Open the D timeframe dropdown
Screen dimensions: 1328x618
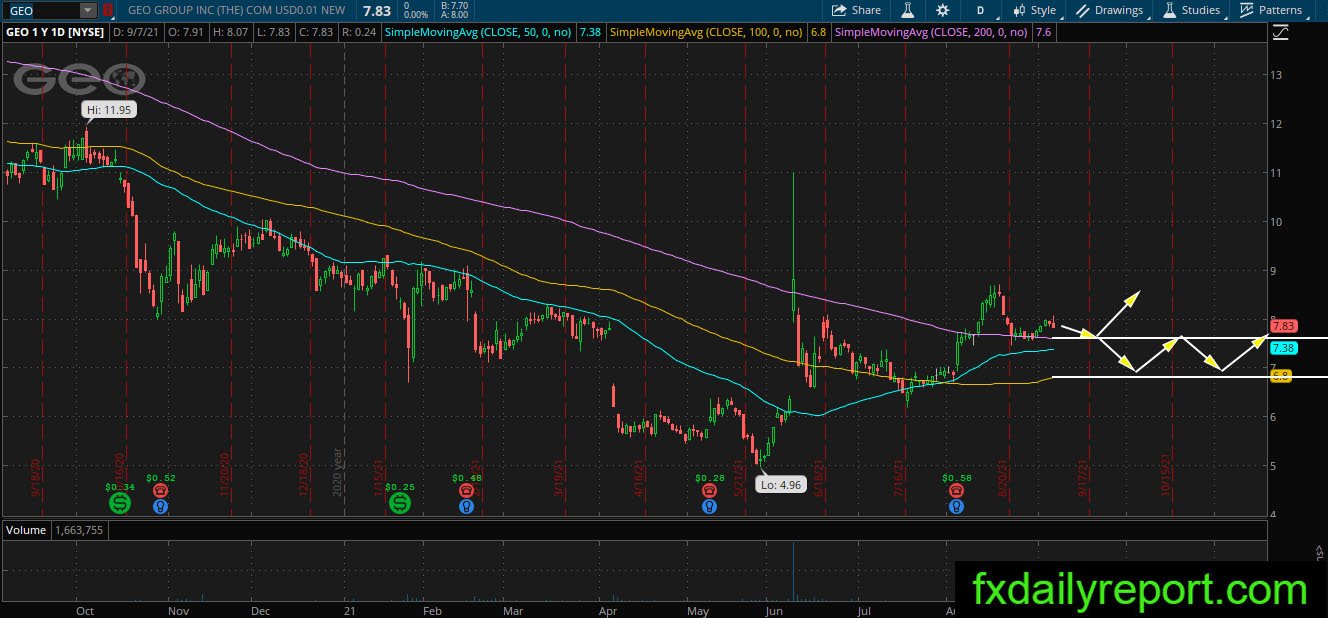pos(980,10)
